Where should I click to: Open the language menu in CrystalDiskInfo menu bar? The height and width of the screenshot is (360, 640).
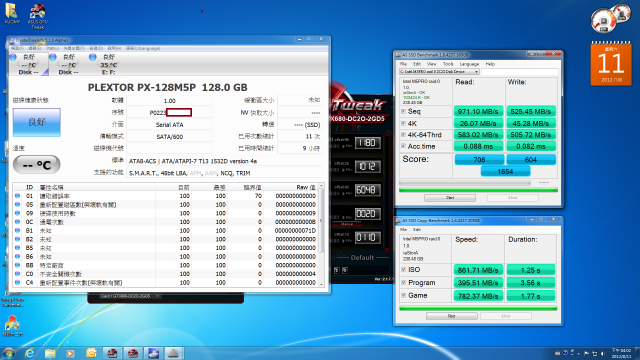(143, 48)
